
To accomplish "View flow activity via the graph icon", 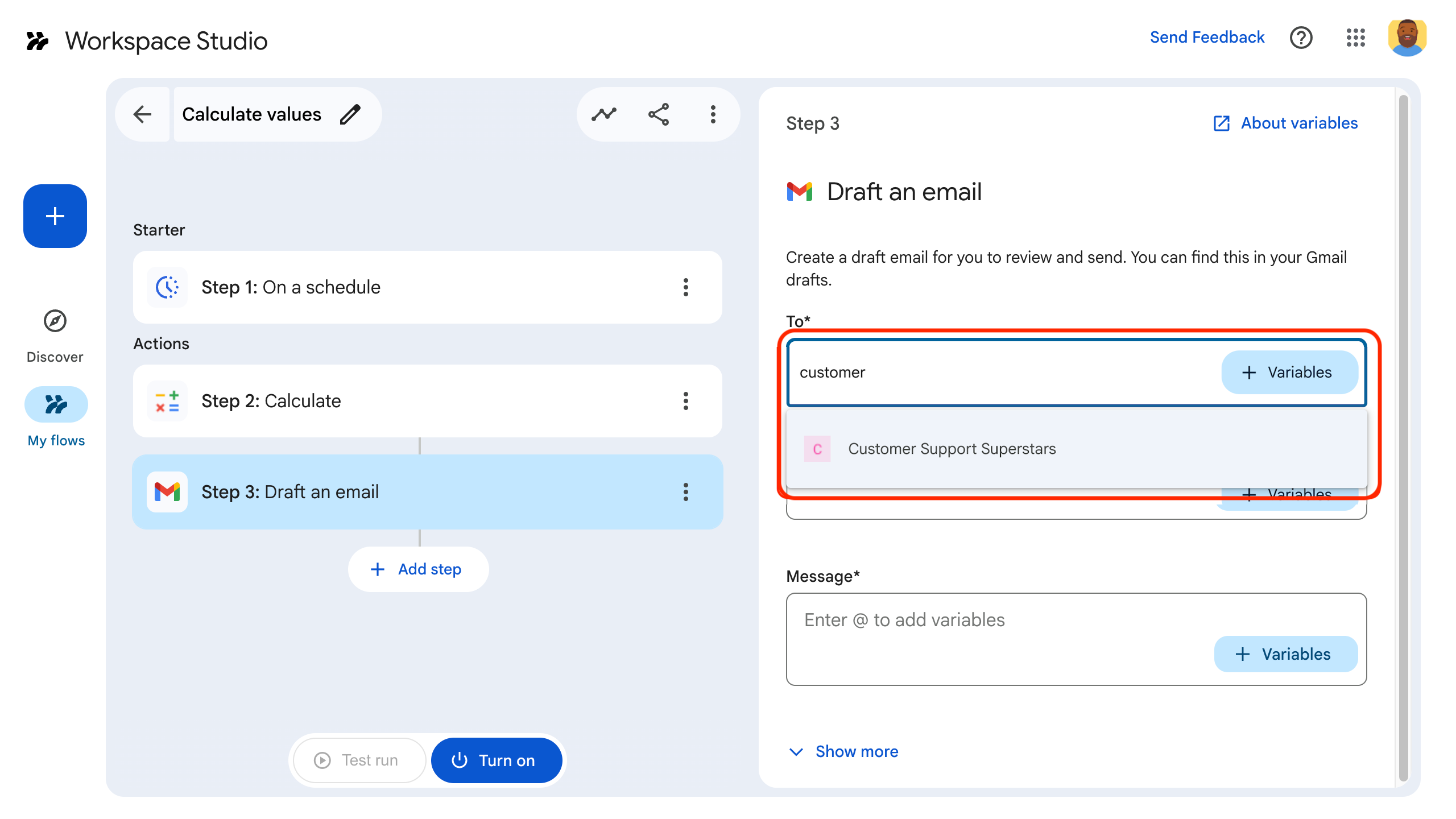I will (604, 114).
